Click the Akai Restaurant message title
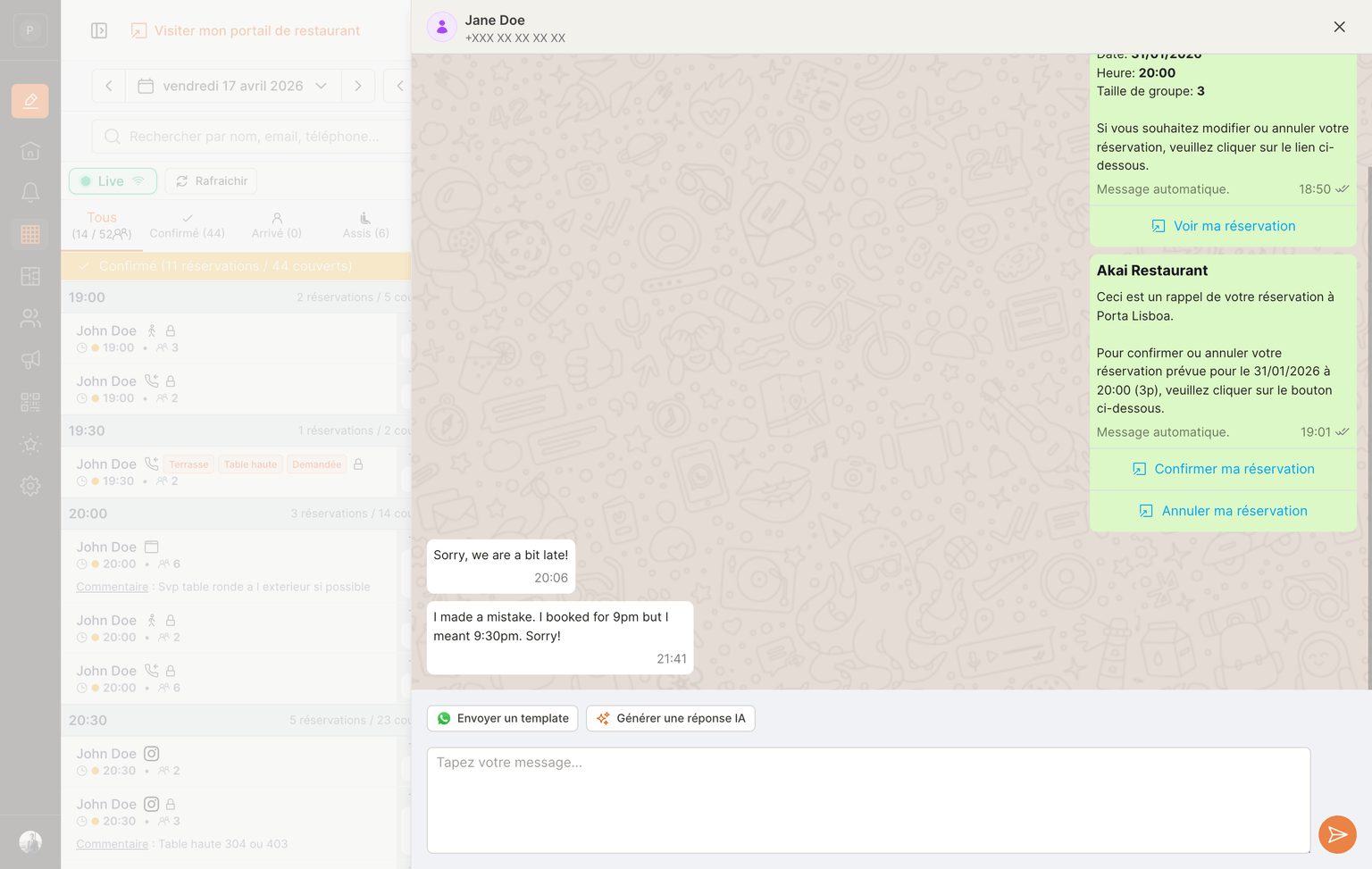The width and height of the screenshot is (1372, 869). click(x=1152, y=271)
